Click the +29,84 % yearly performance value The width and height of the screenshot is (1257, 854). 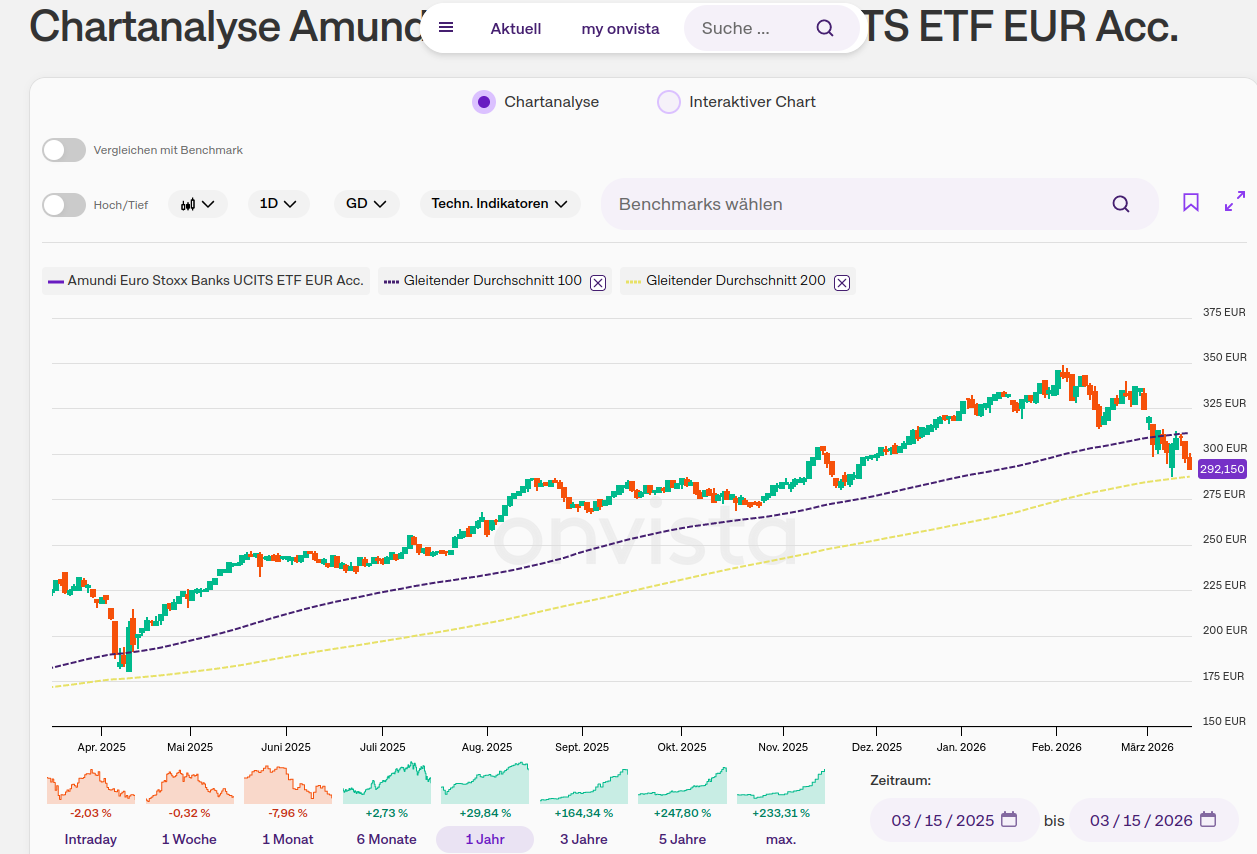point(485,813)
